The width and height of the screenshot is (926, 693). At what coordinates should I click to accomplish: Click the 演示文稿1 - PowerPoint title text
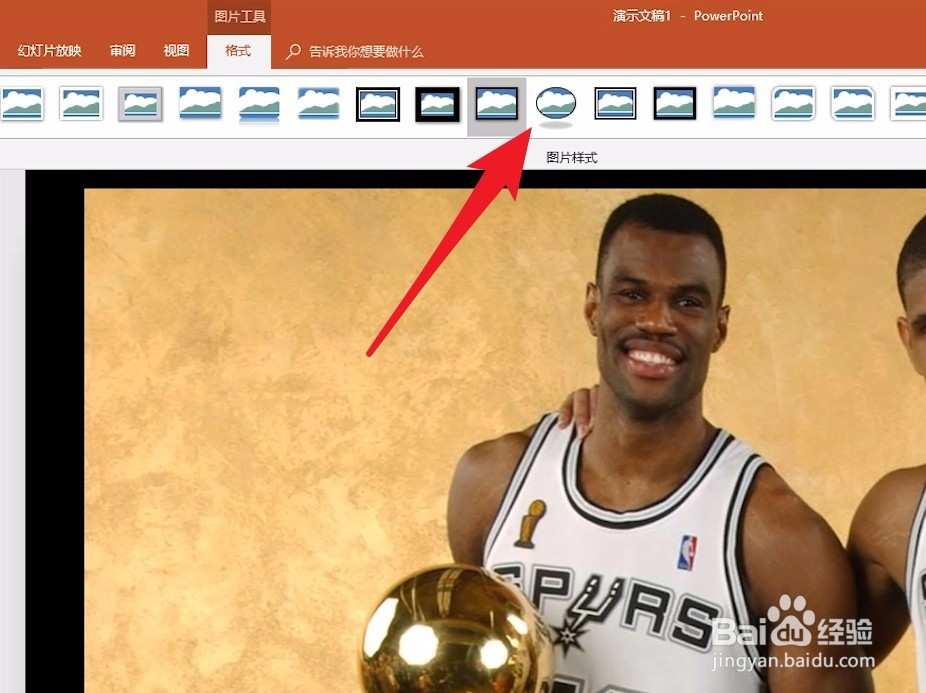click(687, 16)
